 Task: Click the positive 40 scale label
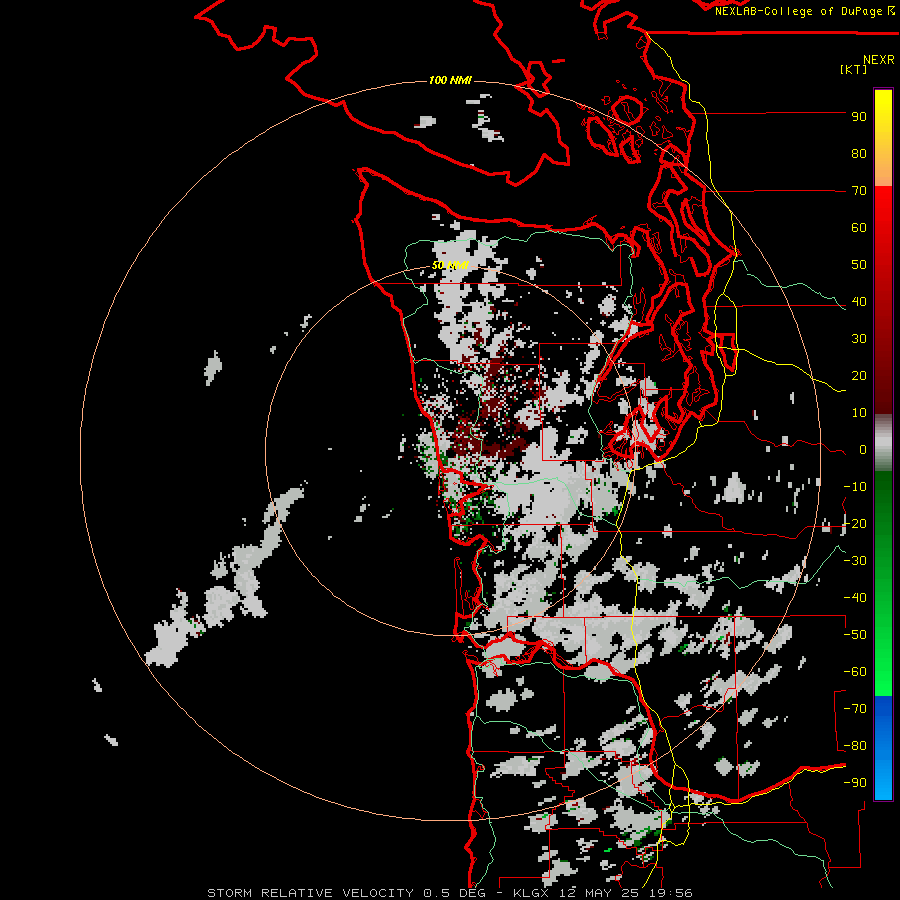[x=859, y=302]
